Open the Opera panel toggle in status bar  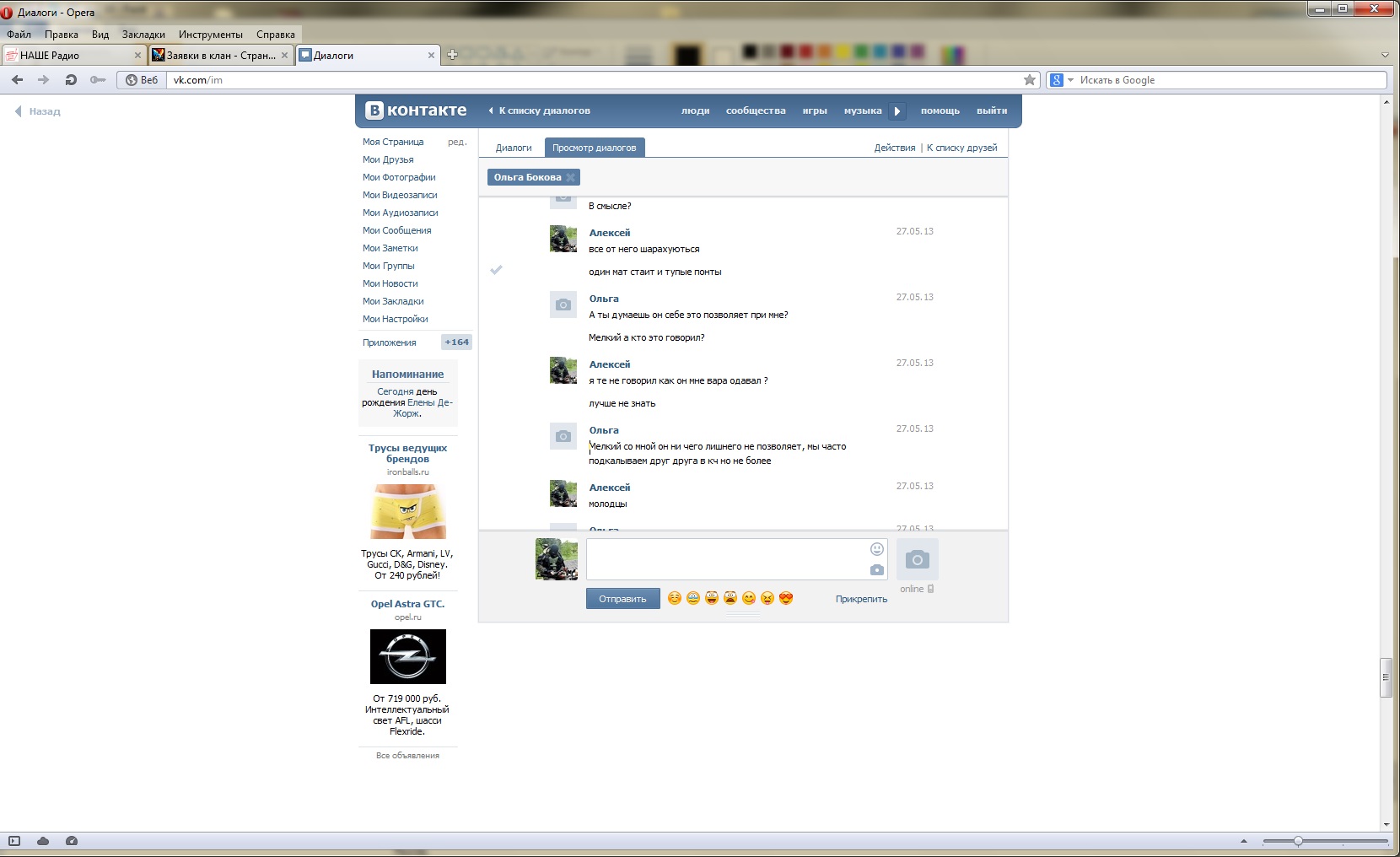tap(13, 841)
